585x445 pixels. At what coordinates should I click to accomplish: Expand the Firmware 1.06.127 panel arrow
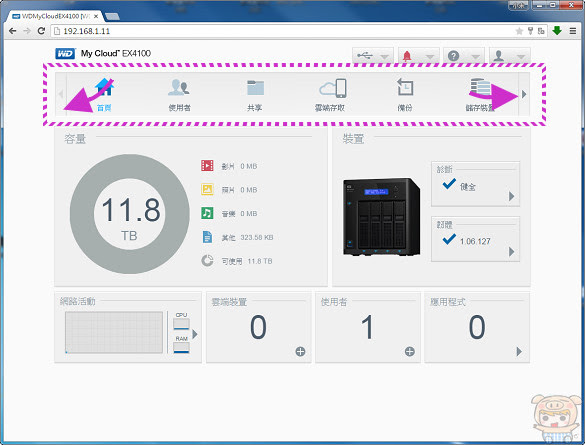(x=512, y=252)
